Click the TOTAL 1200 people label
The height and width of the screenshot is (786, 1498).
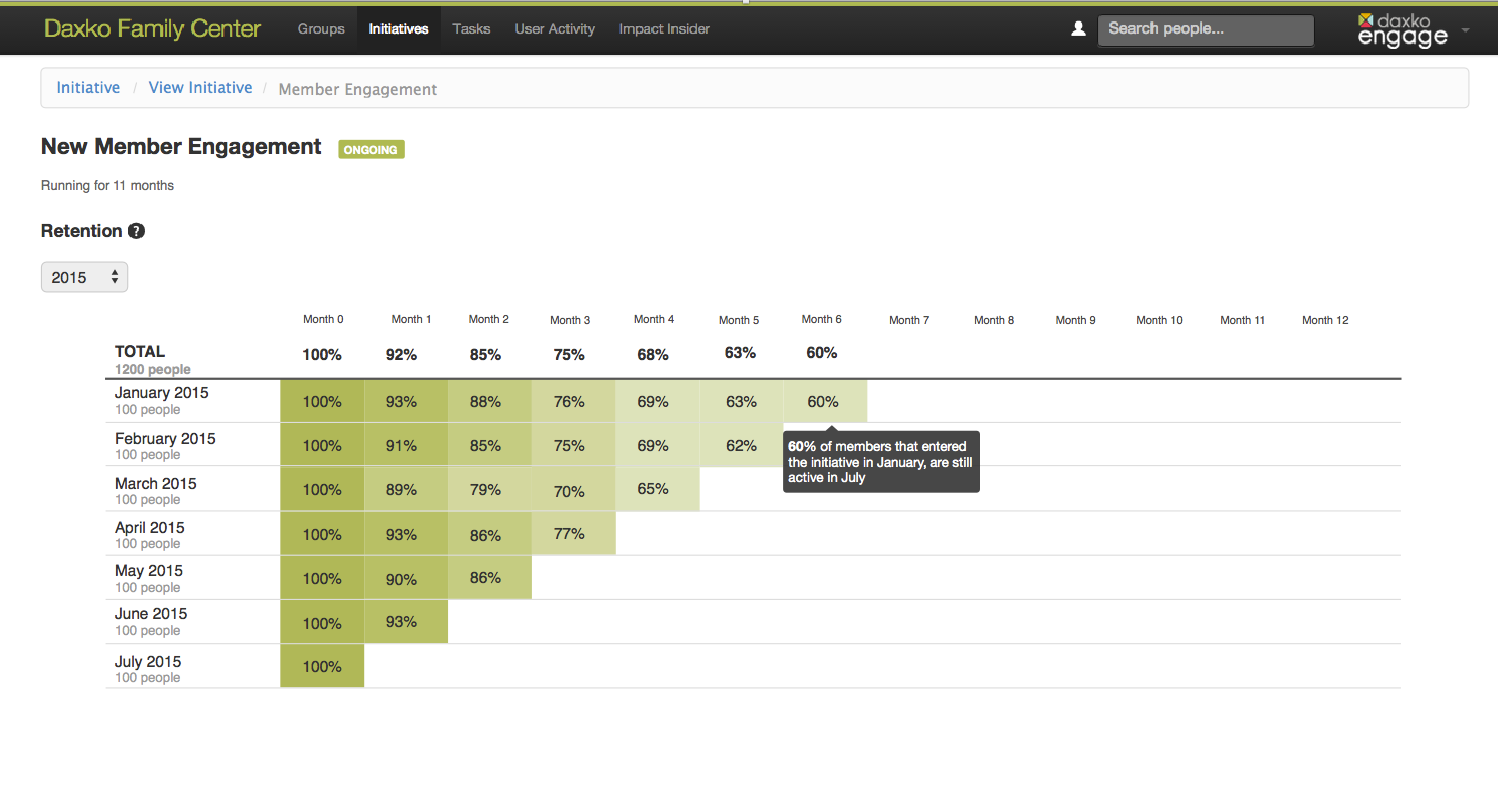(152, 360)
